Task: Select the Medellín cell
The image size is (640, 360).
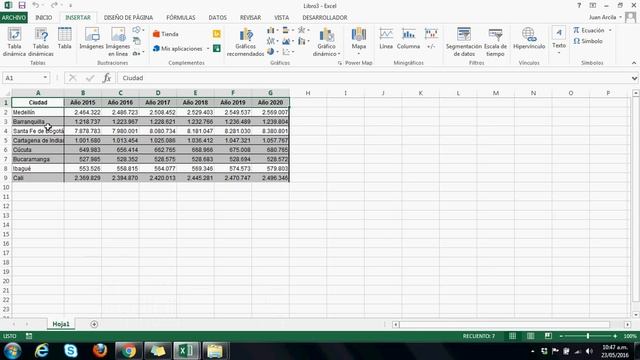Action: pos(38,112)
